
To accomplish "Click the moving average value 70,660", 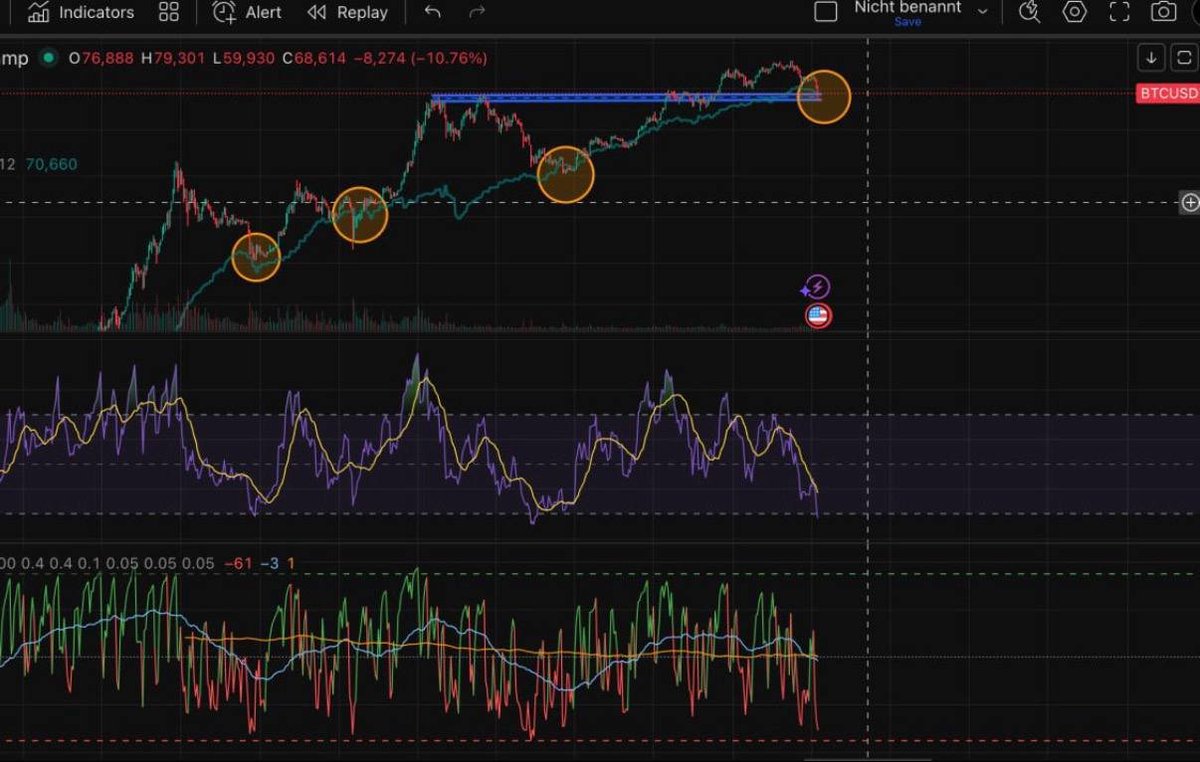I will (50, 165).
